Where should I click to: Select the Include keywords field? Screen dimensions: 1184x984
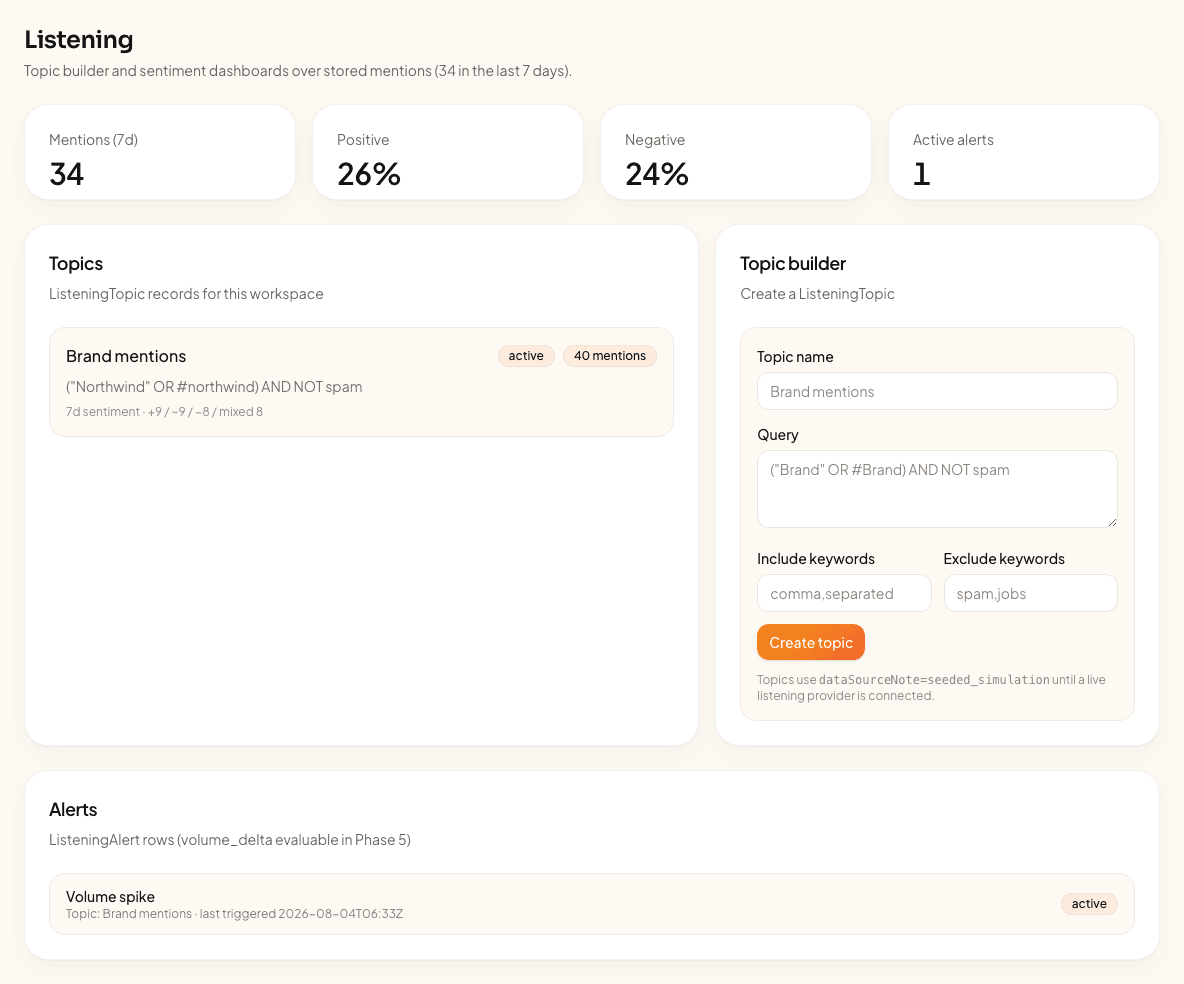(x=844, y=594)
